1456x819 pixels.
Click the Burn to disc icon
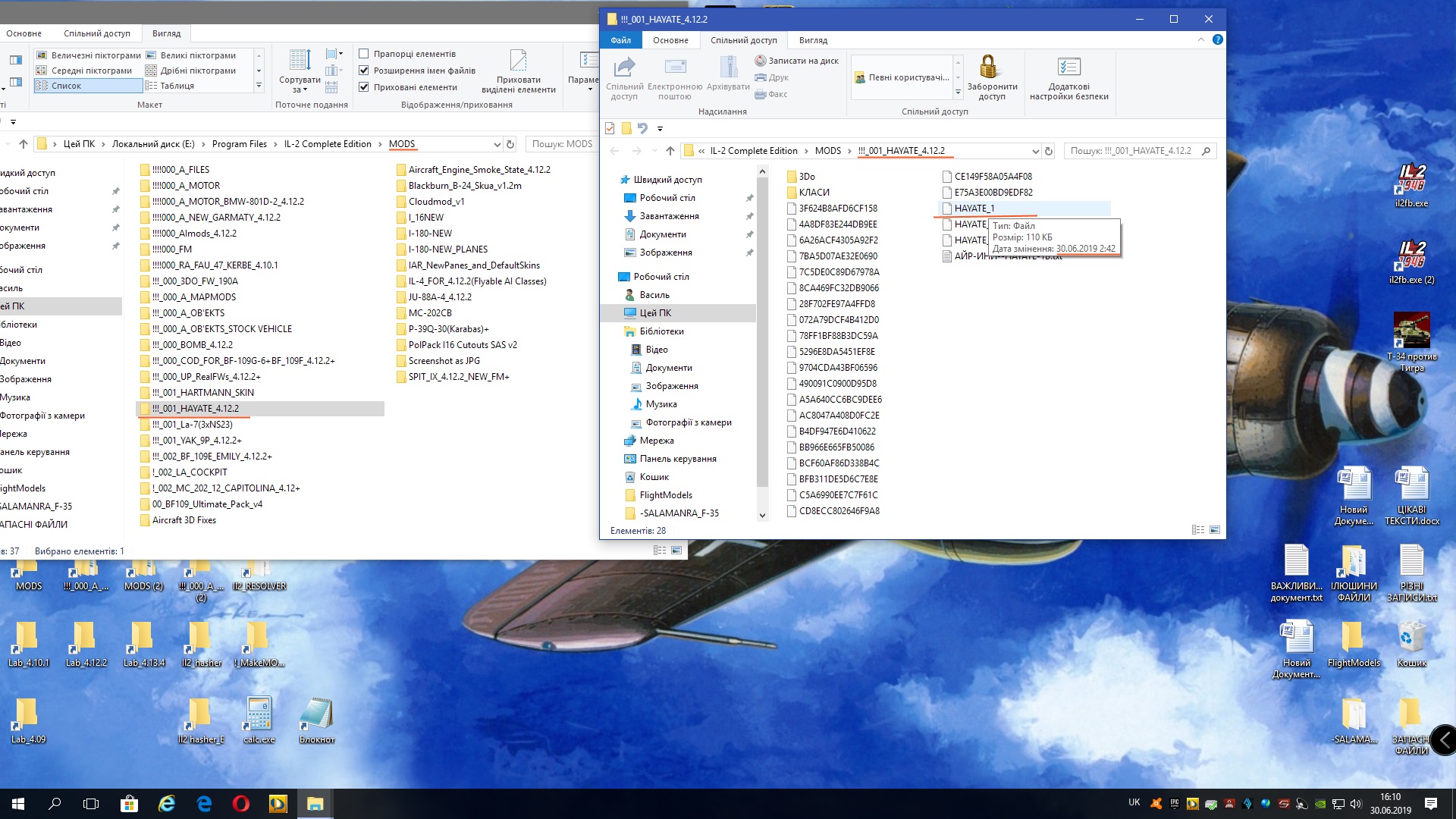[x=761, y=61]
